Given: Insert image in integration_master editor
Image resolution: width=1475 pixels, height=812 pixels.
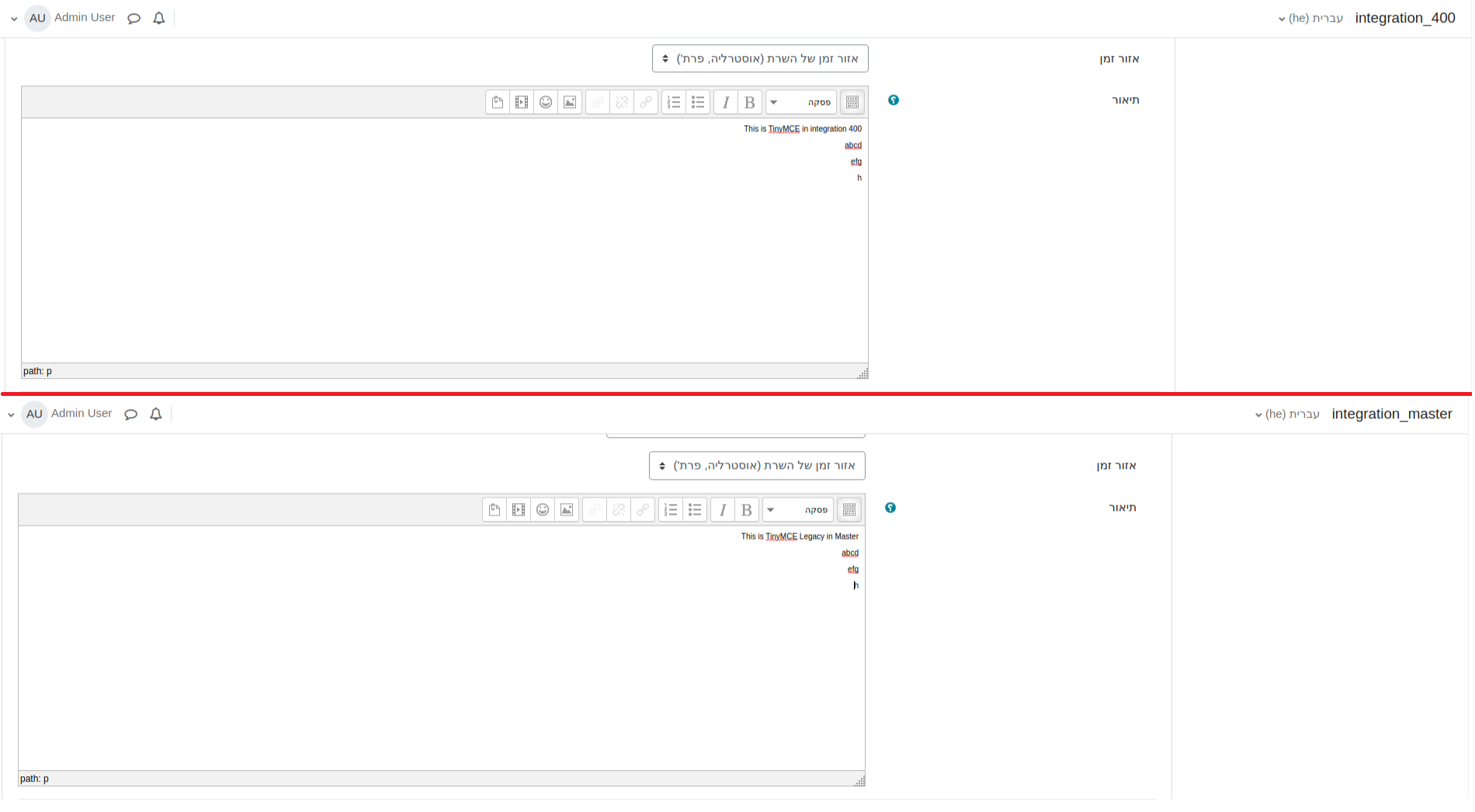Looking at the screenshot, I should (567, 510).
